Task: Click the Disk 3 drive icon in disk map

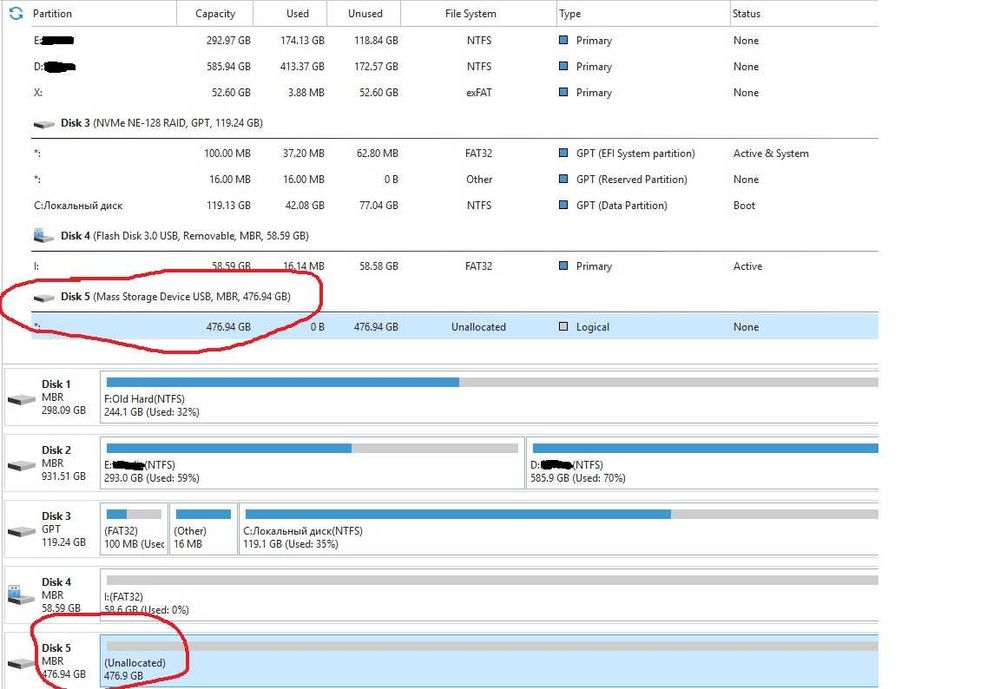Action: (22, 531)
